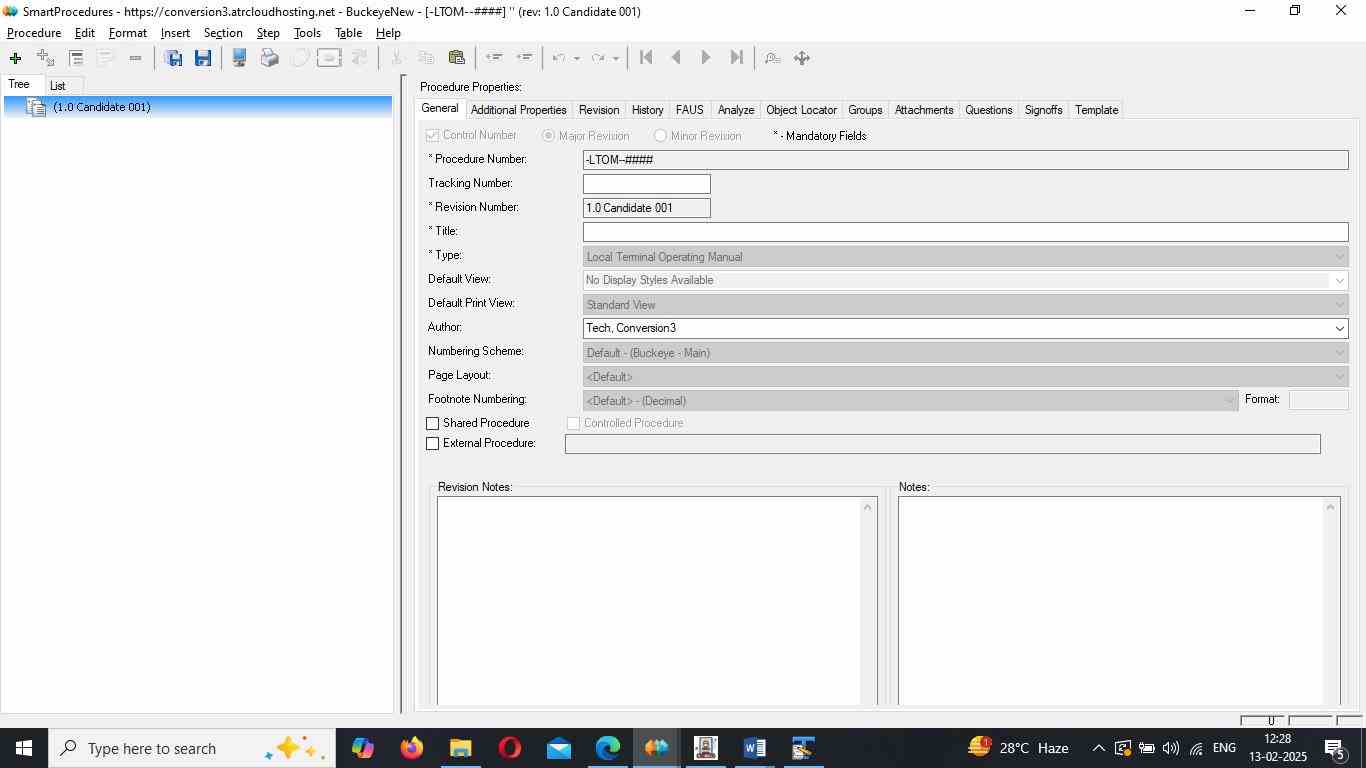Viewport: 1366px width, 768px height.
Task: Open File Explorer from taskbar
Action: [x=460, y=748]
